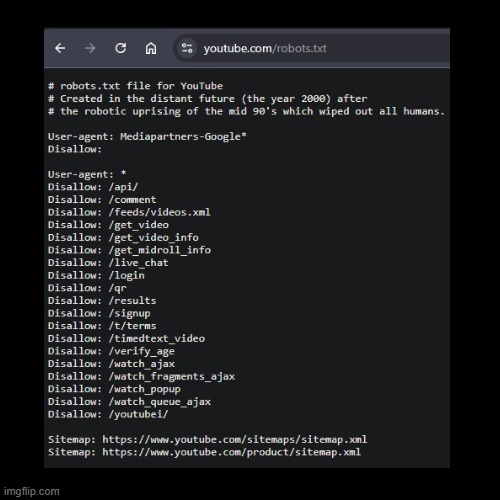Click 'Disallow: /signup' line
Screen dimensions: 500x500
click(x=99, y=313)
